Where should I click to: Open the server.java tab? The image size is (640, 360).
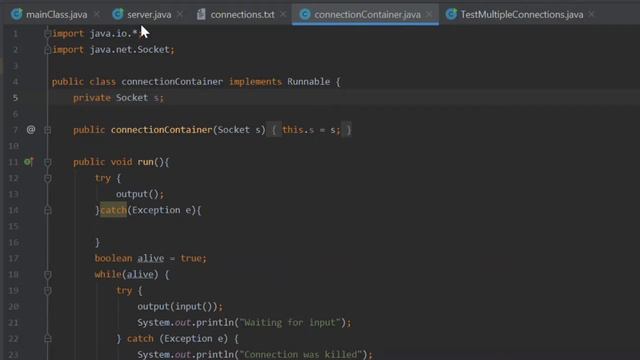[149, 15]
